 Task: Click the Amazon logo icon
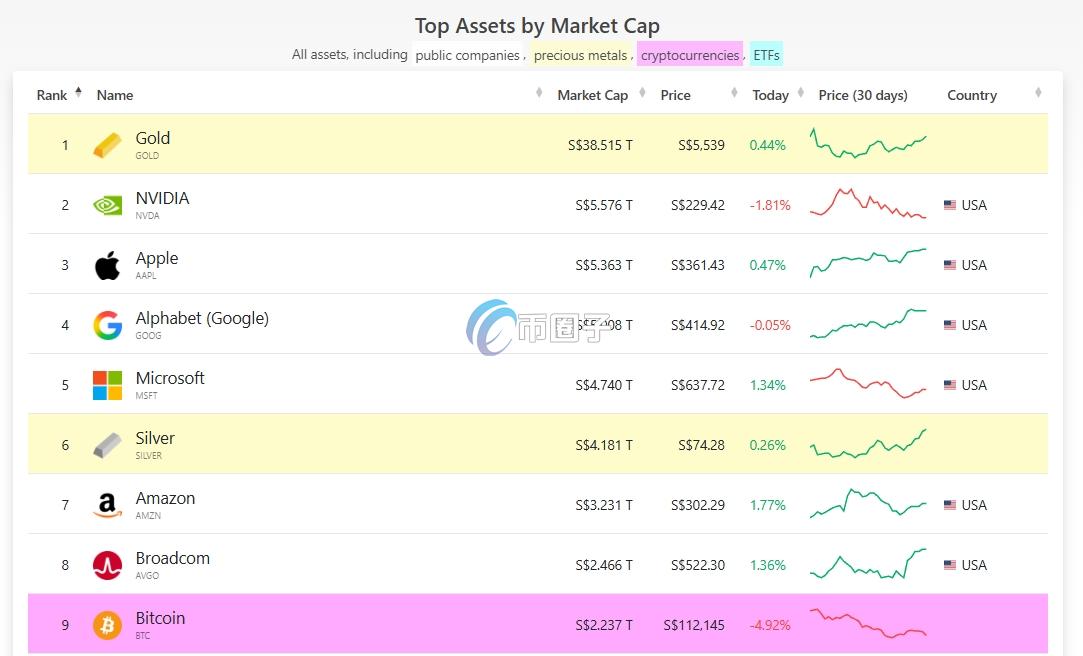[x=107, y=505]
